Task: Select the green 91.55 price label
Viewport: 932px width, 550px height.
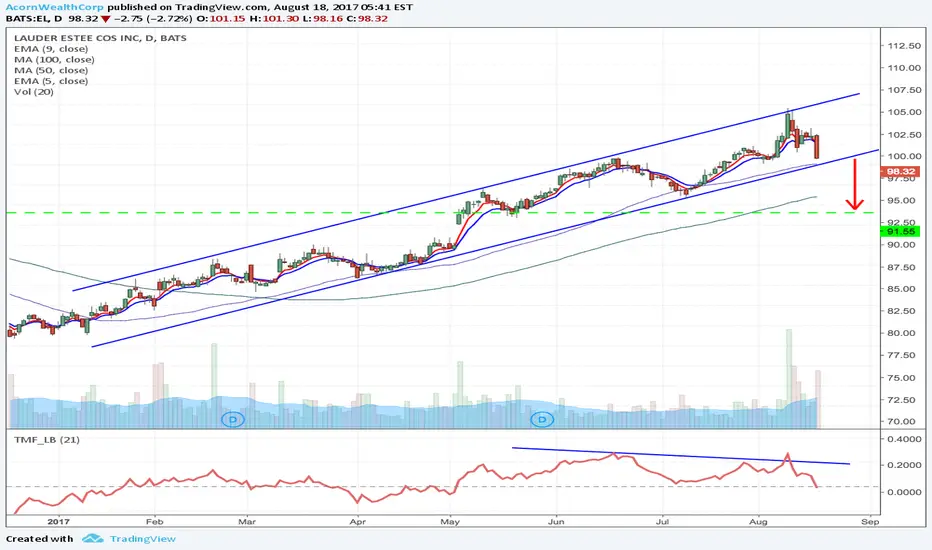Action: coord(901,231)
